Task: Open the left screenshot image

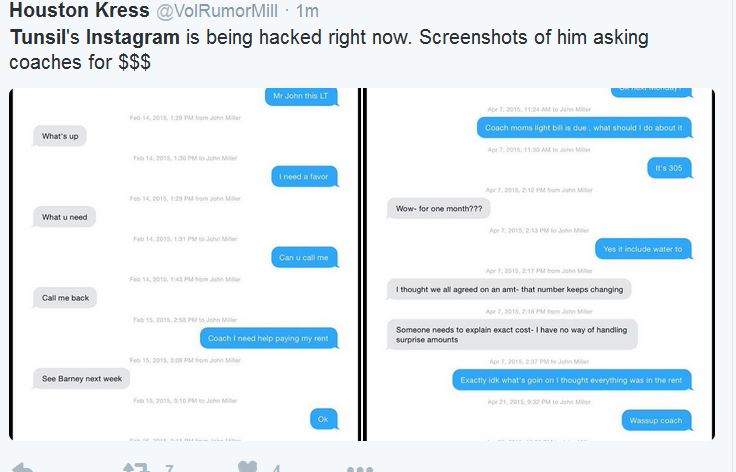Action: [x=185, y=264]
